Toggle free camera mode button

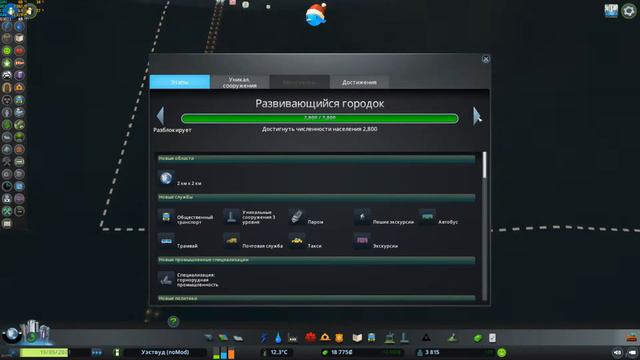click(x=632, y=352)
